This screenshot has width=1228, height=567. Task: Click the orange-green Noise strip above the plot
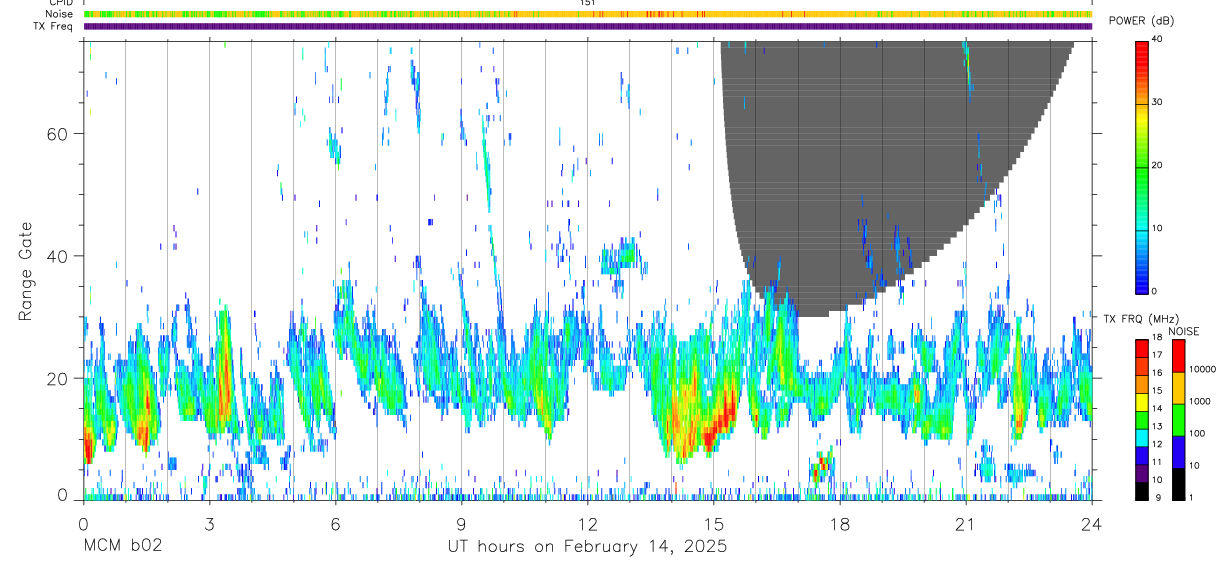588,14
